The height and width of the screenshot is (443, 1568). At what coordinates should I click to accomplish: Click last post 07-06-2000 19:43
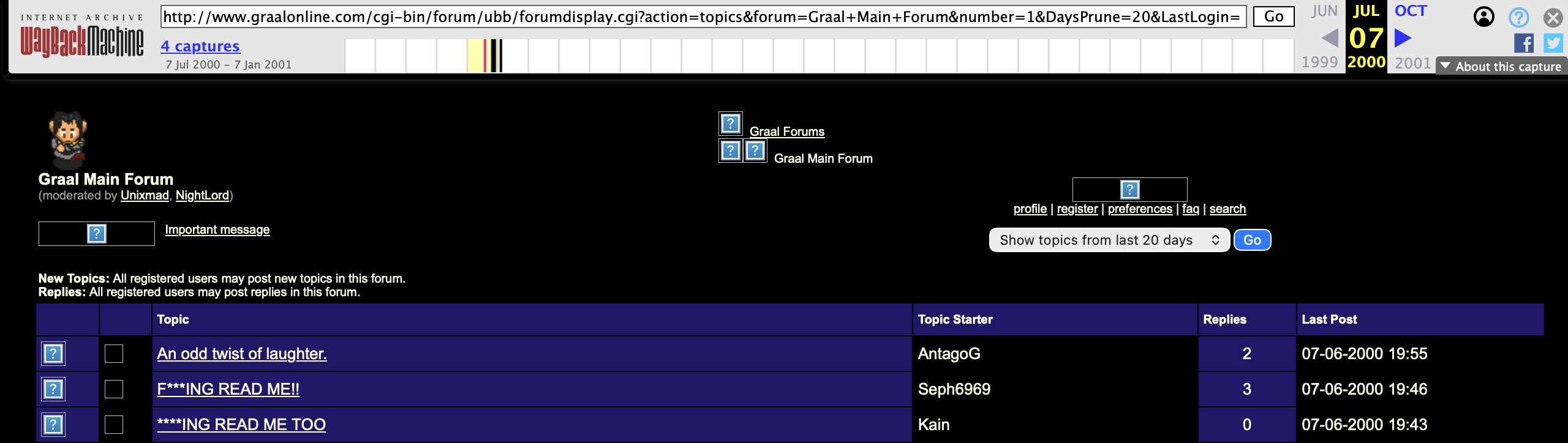[1365, 425]
